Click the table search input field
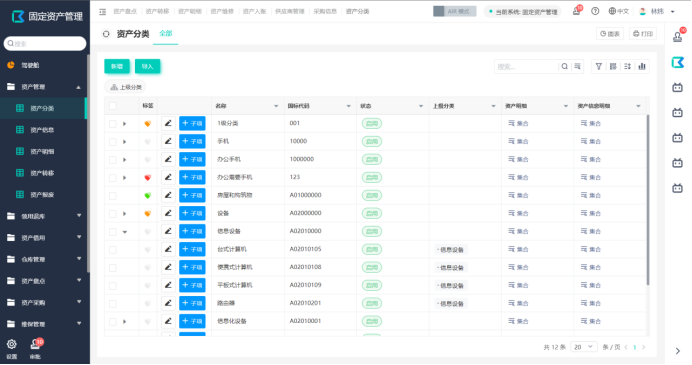This screenshot has height=365, width=692. (x=526, y=67)
